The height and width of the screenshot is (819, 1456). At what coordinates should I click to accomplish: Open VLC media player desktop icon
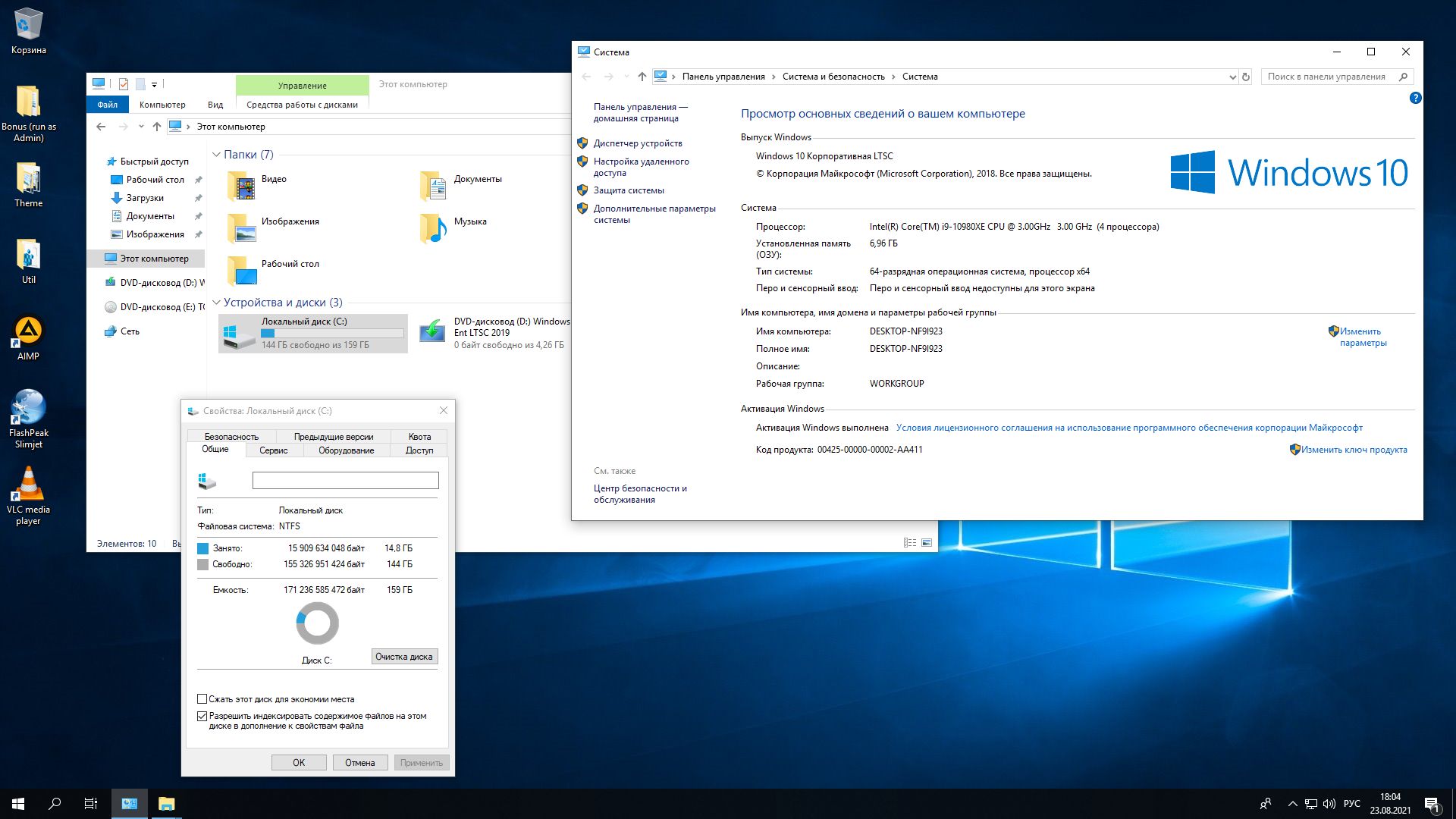point(28,485)
